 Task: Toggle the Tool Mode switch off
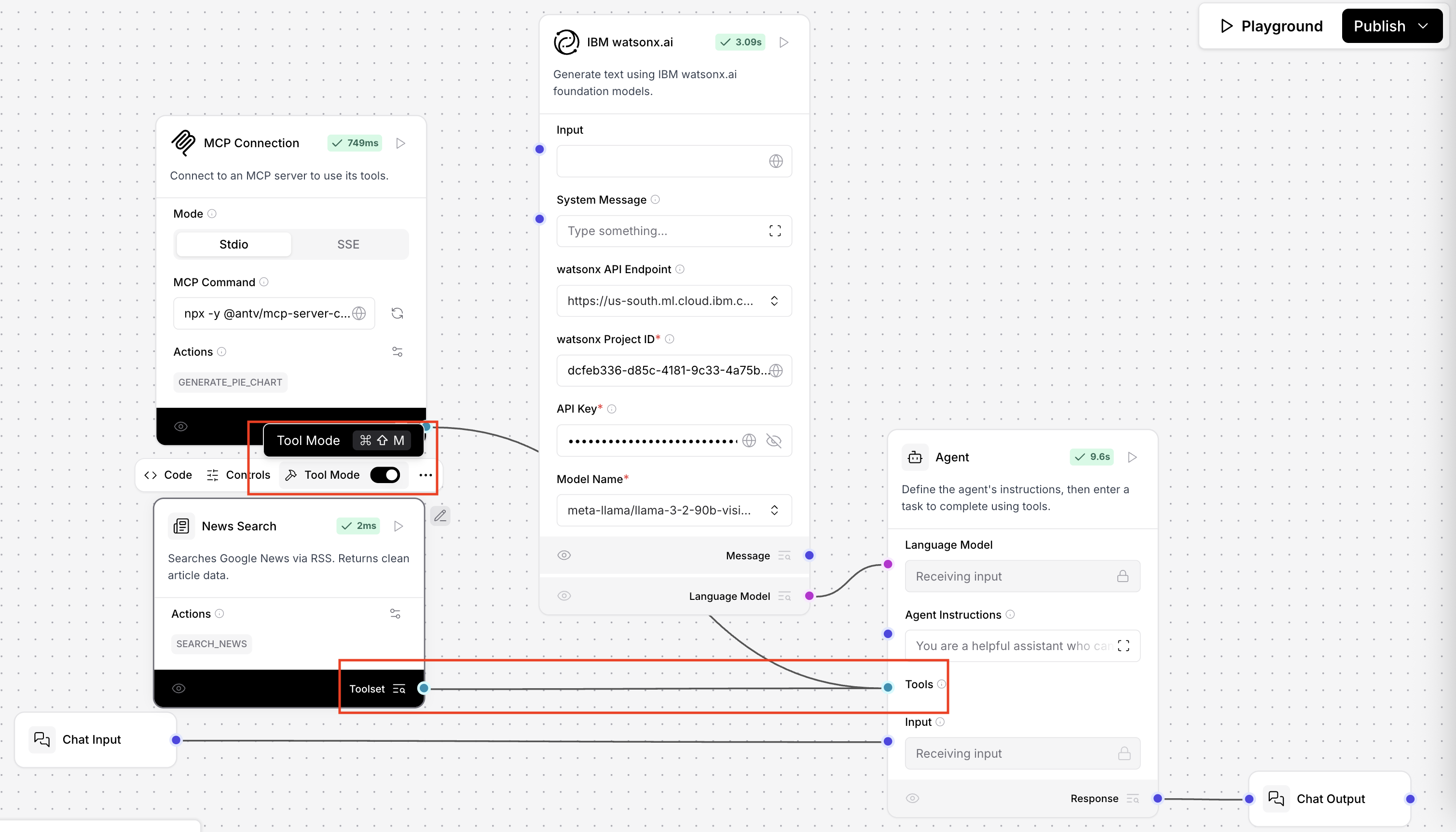point(385,475)
